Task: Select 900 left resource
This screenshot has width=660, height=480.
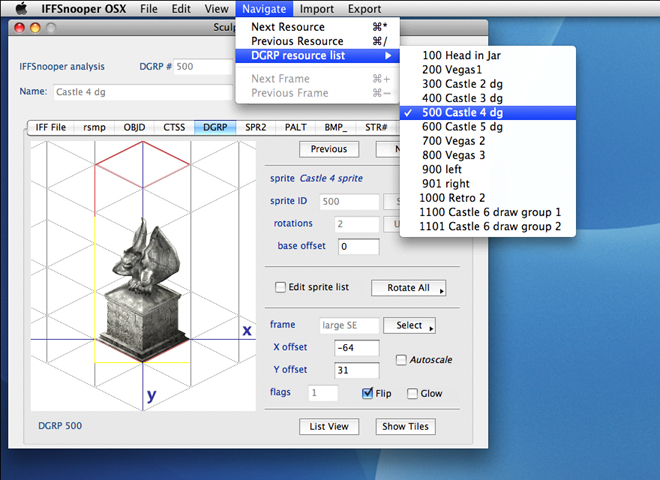Action: tap(488, 170)
